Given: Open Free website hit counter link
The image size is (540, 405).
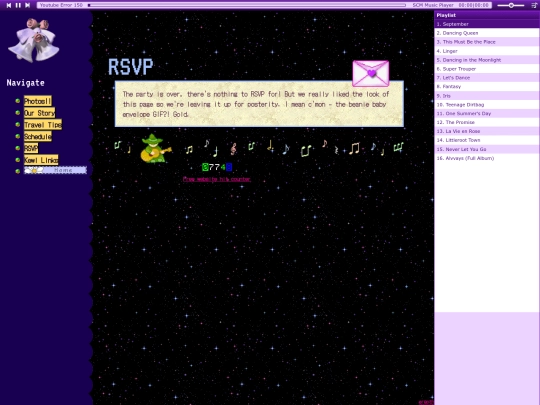Looking at the screenshot, I should pyautogui.click(x=217, y=179).
